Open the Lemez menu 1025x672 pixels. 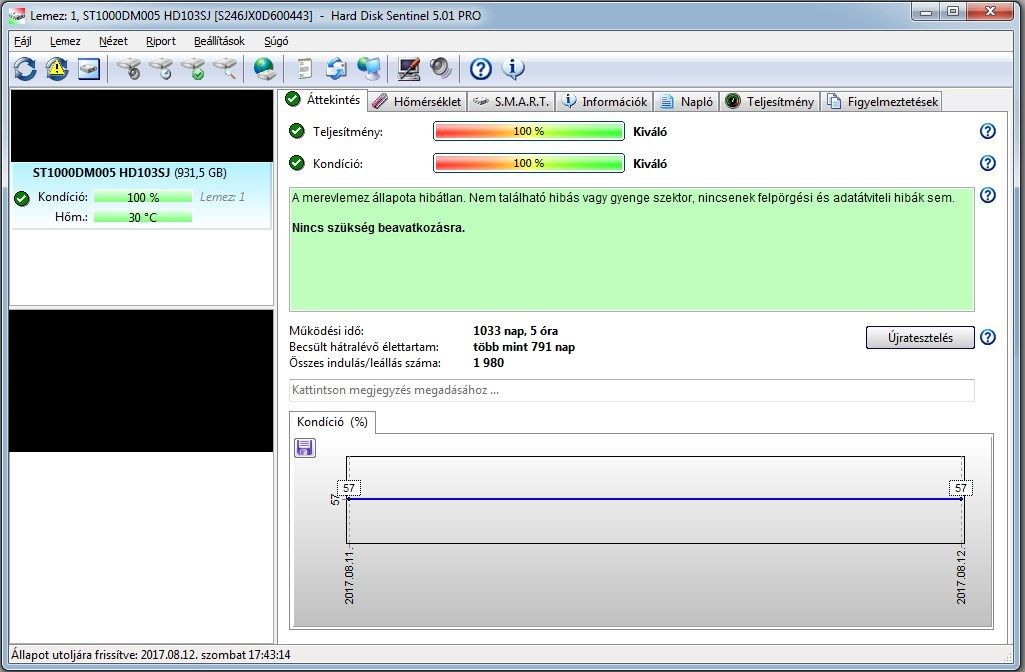click(x=65, y=41)
